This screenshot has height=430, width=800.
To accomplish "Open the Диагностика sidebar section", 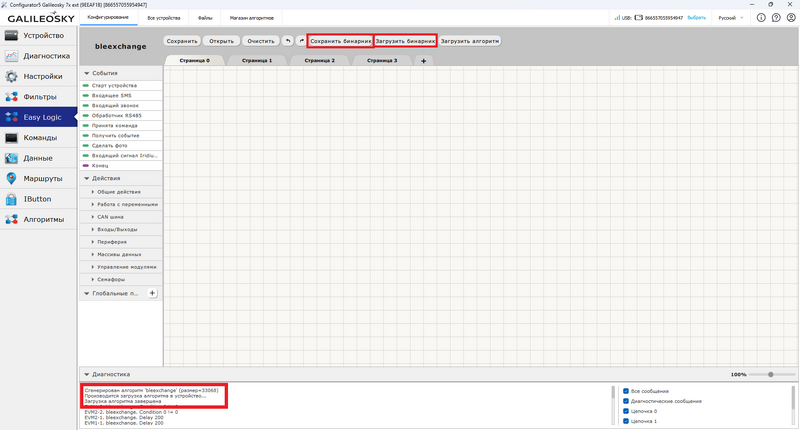I will [x=38, y=56].
